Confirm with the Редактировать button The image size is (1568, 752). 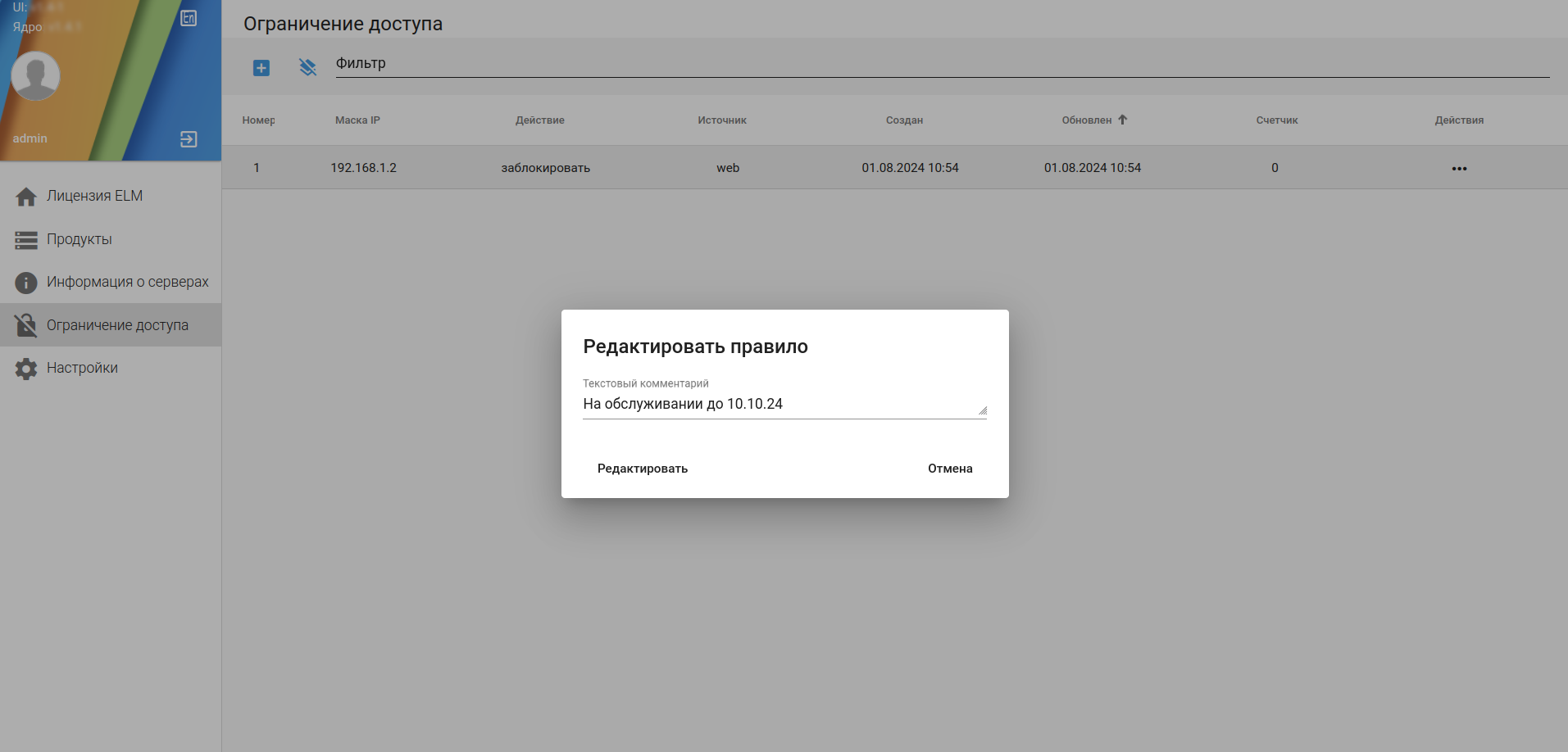click(643, 469)
